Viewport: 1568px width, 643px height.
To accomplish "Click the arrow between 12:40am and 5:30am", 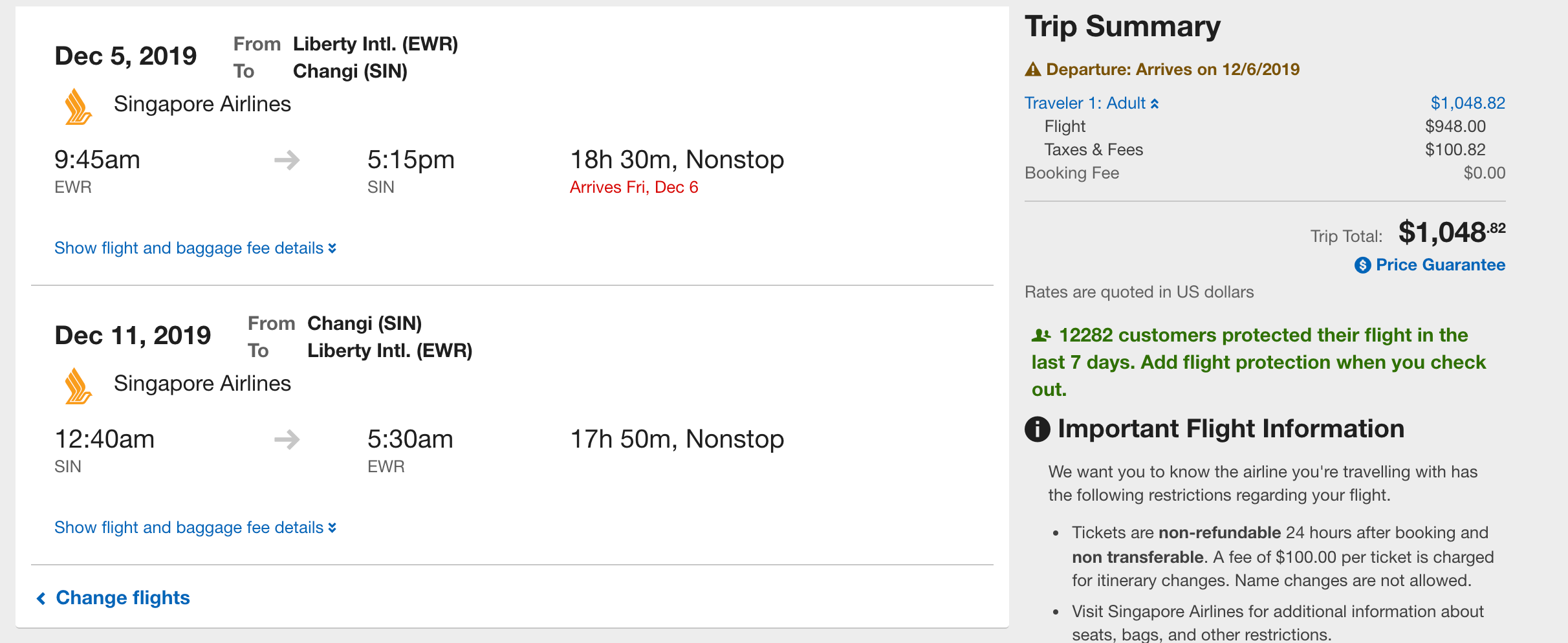I will pyautogui.click(x=287, y=439).
